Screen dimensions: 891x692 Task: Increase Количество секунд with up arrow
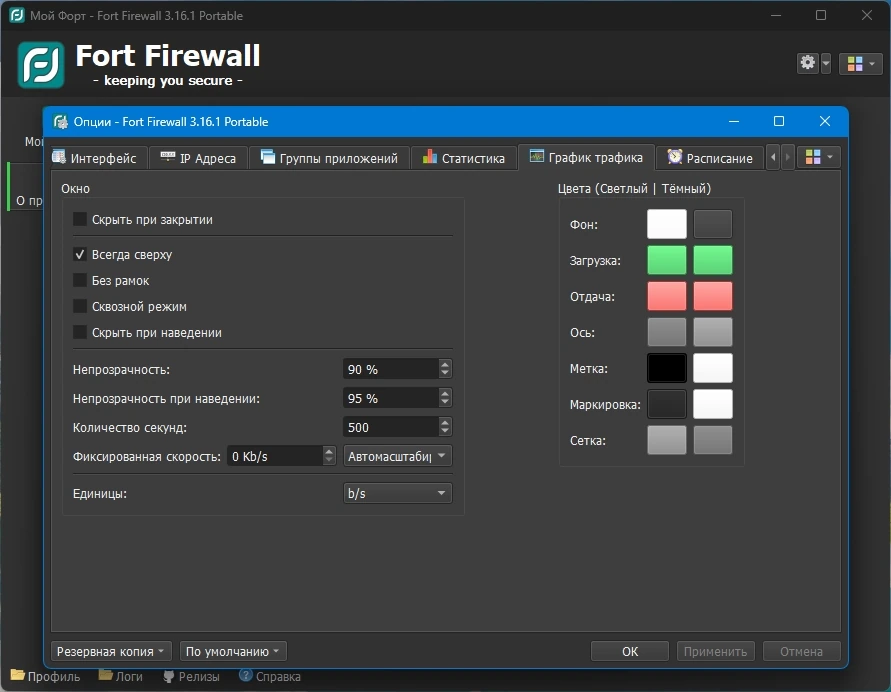[x=445, y=422]
